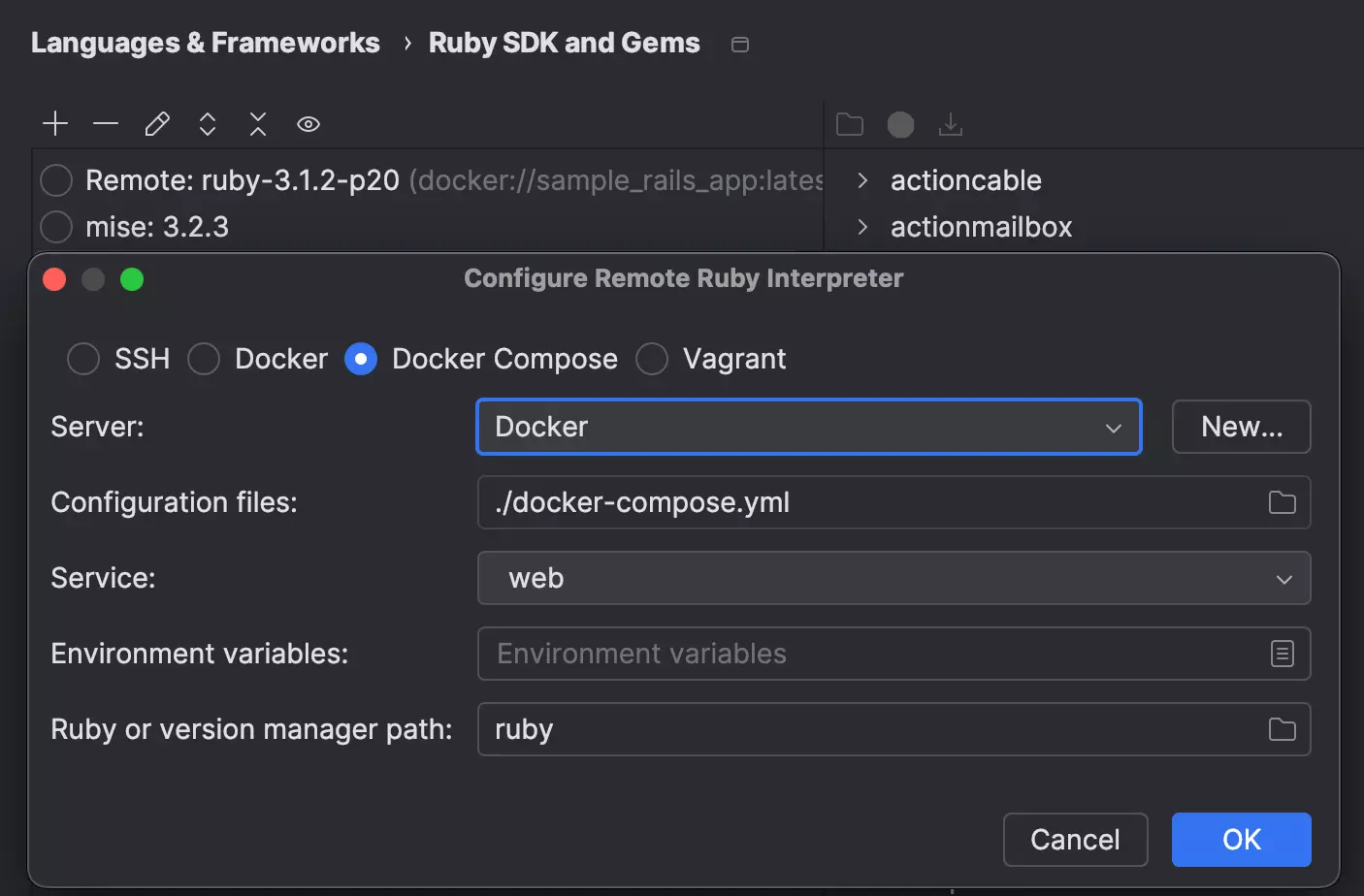Confirm settings with the OK button
This screenshot has height=896, width=1364.
click(x=1241, y=840)
